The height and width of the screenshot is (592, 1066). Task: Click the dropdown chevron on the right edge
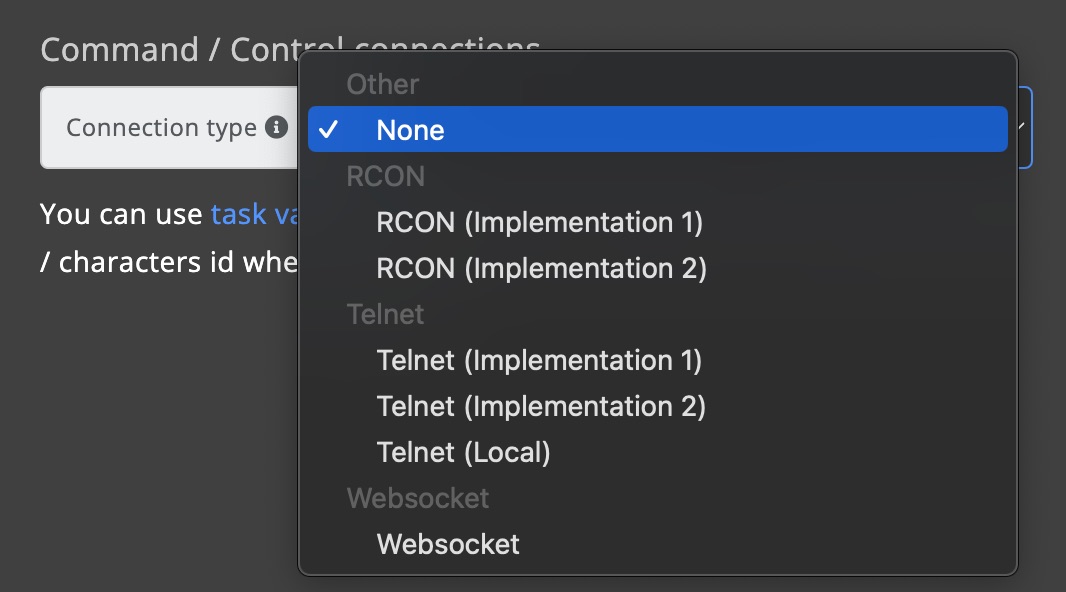[x=1021, y=127]
